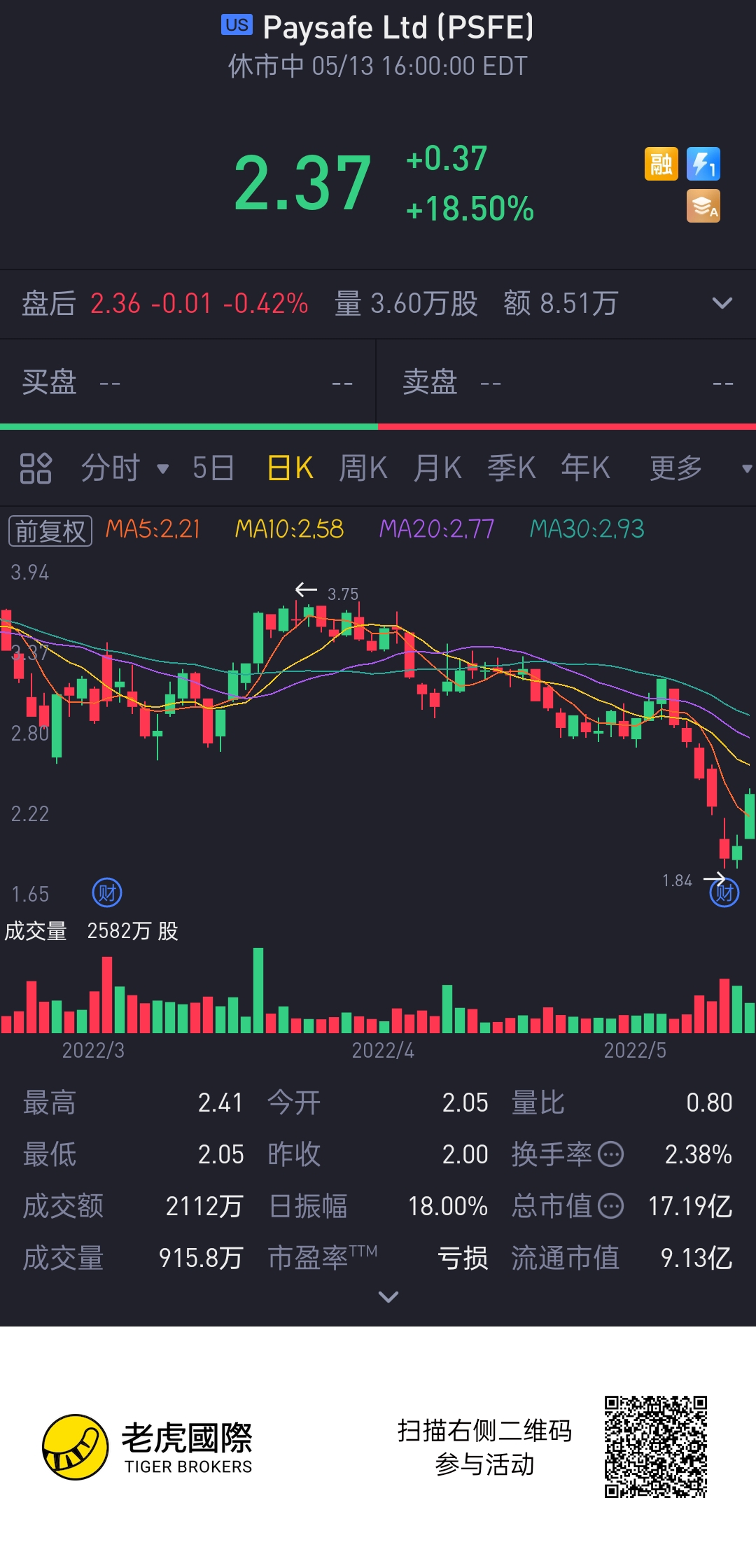
Task: Expand more stock details below stats
Action: pyautogui.click(x=388, y=1297)
